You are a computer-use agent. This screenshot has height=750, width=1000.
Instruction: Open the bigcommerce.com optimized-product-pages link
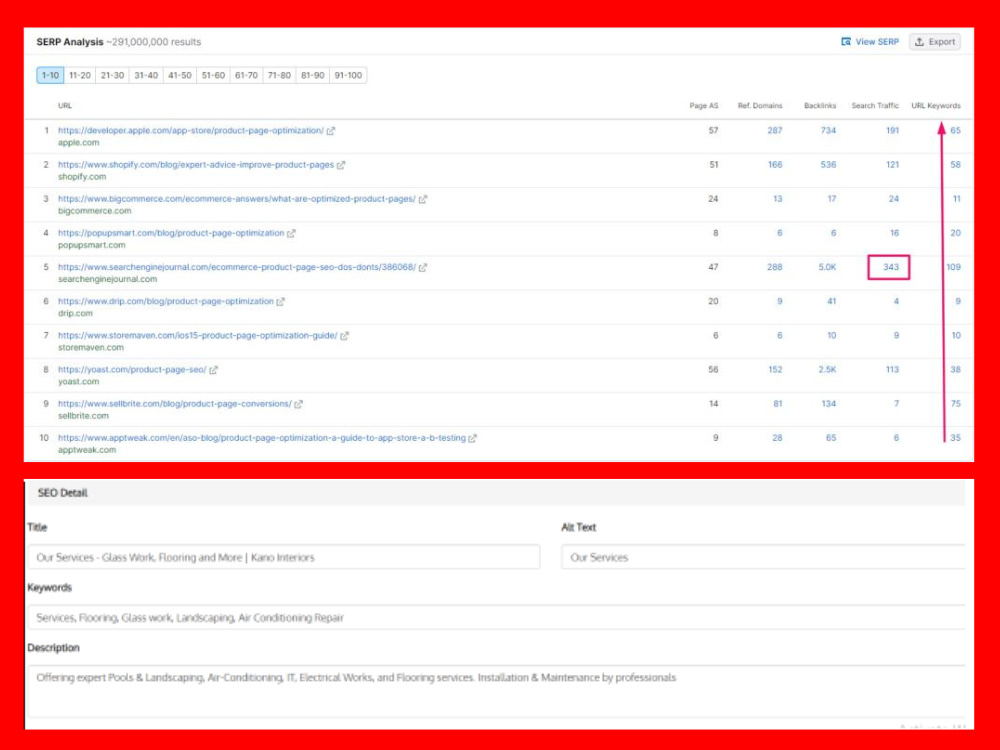pyautogui.click(x=237, y=199)
